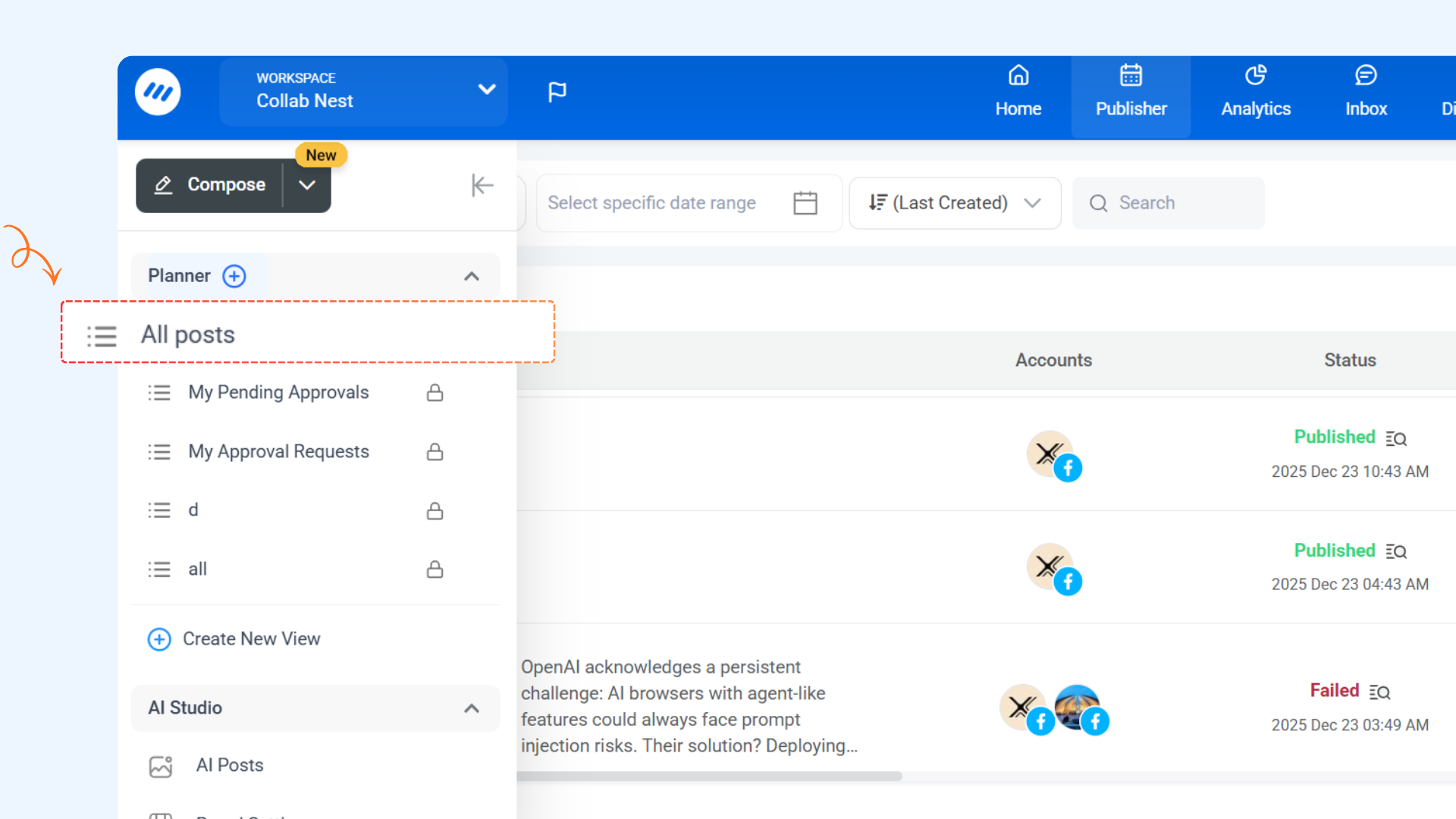Switch to the Analytics tab
The image size is (1456, 819).
1256,93
